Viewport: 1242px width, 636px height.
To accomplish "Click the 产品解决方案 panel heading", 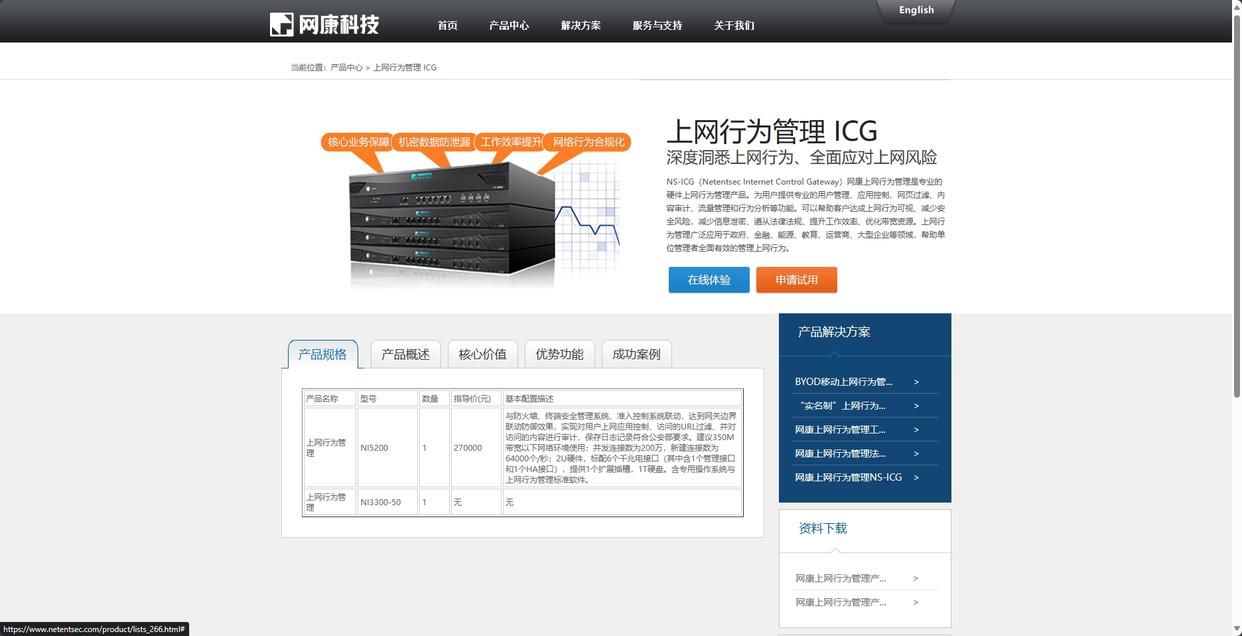I will tap(834, 332).
